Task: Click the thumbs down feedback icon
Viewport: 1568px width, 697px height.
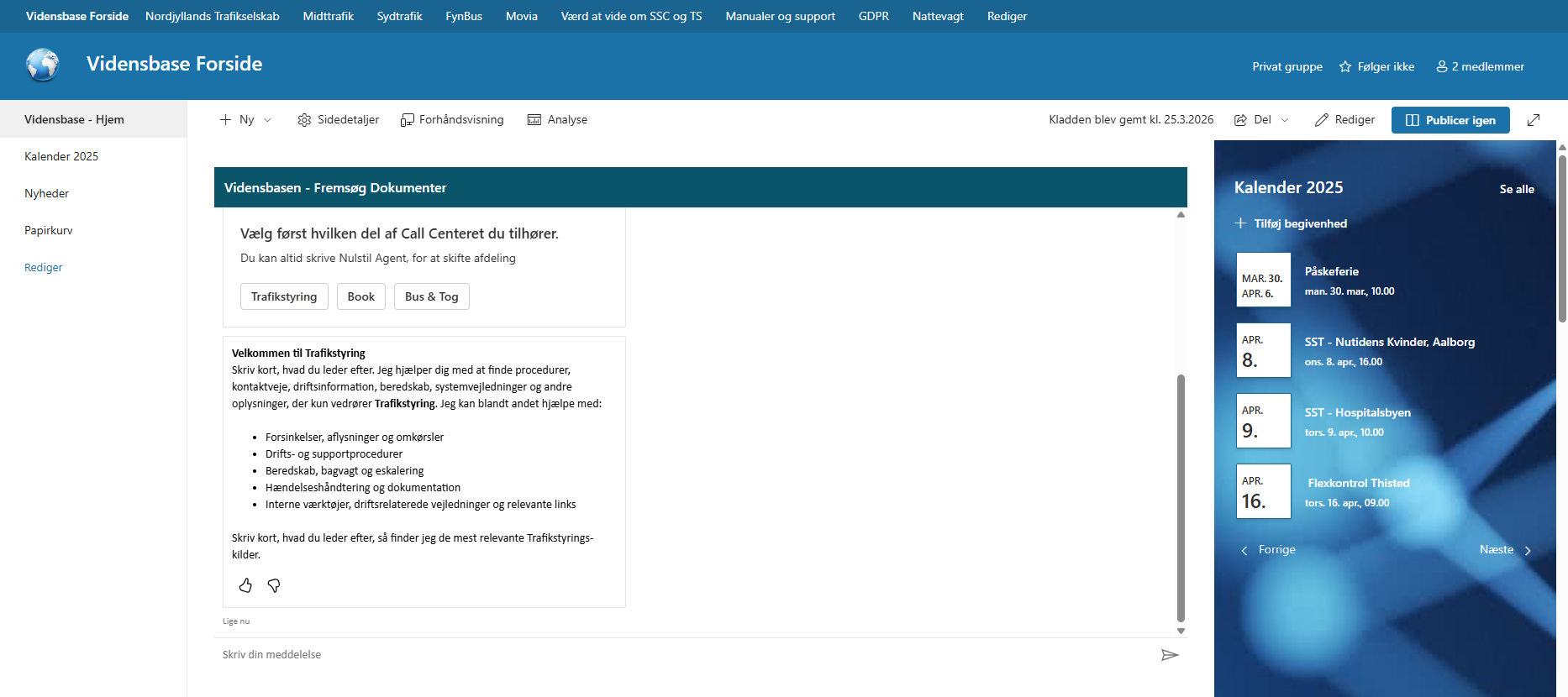Action: point(274,585)
